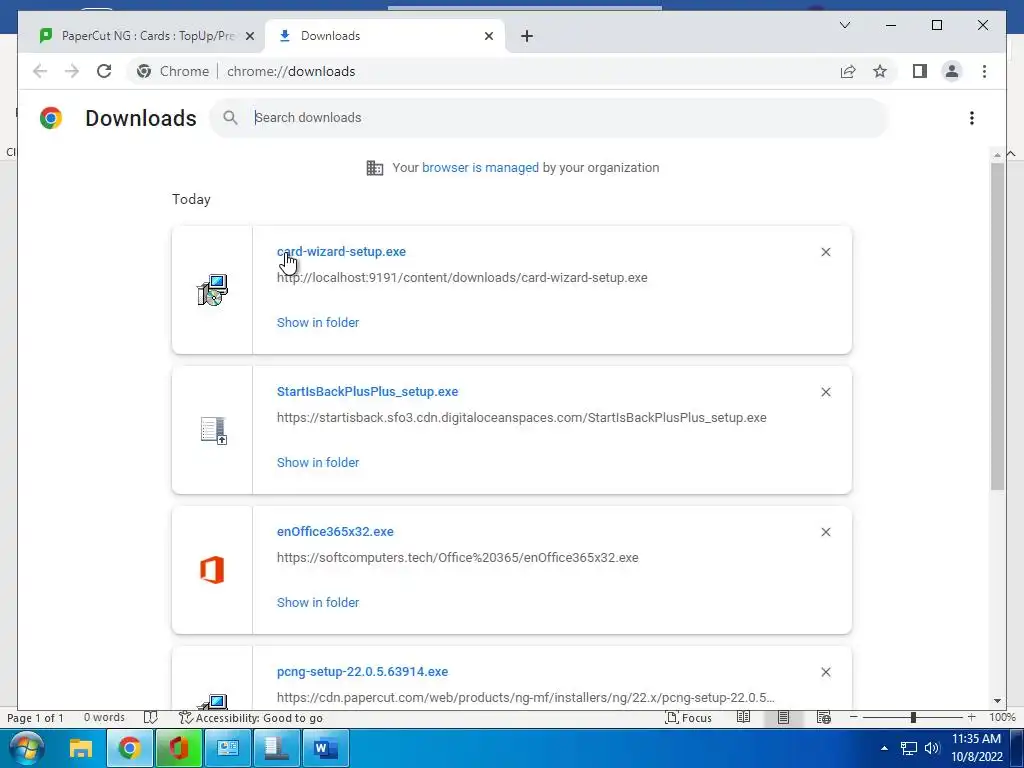Image resolution: width=1024 pixels, height=768 pixels.
Task: Close the PaperCut NG tab
Action: pyautogui.click(x=249, y=36)
